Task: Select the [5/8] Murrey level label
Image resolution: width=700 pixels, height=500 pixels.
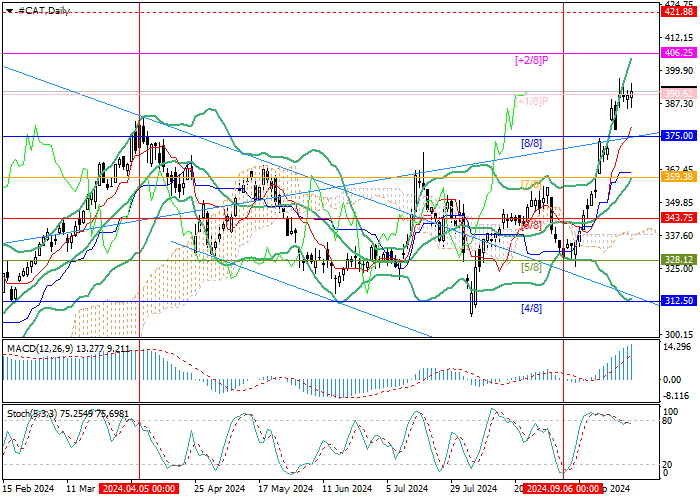Action: [x=531, y=267]
